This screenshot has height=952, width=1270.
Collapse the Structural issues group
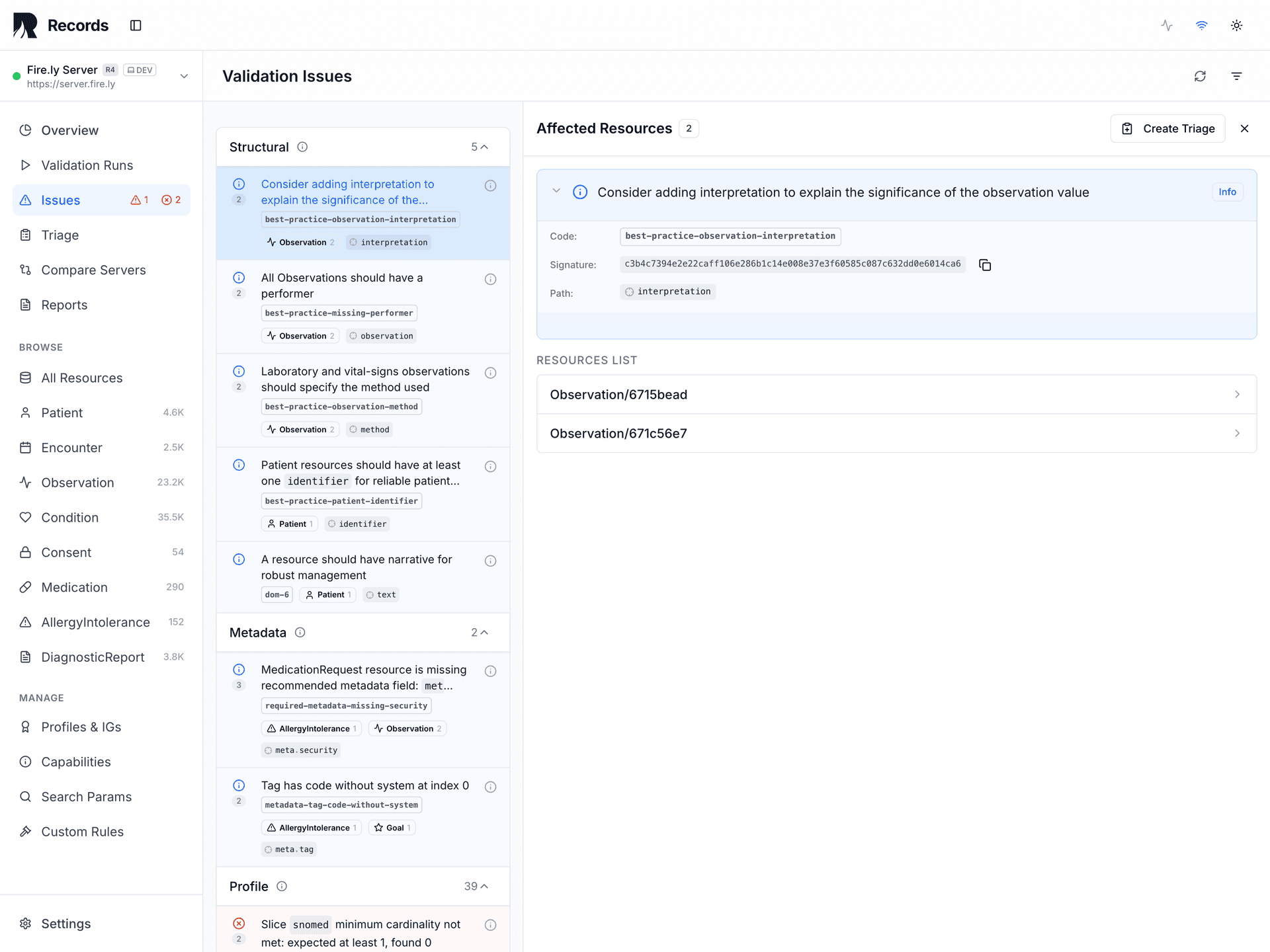pyautogui.click(x=485, y=146)
